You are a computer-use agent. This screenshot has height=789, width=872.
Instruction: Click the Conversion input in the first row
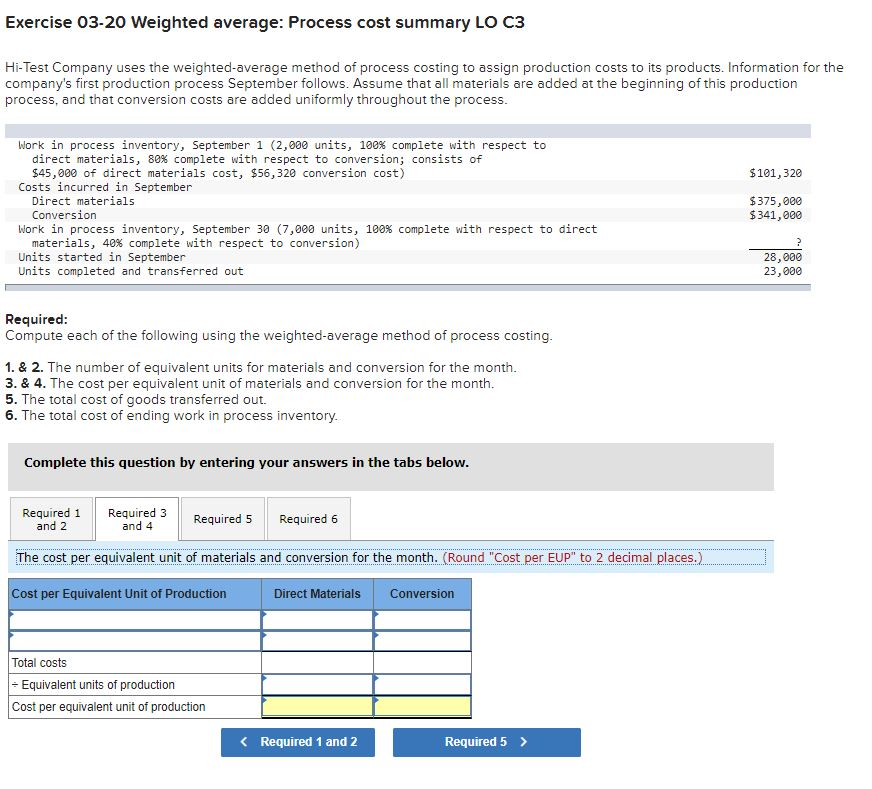[x=421, y=619]
